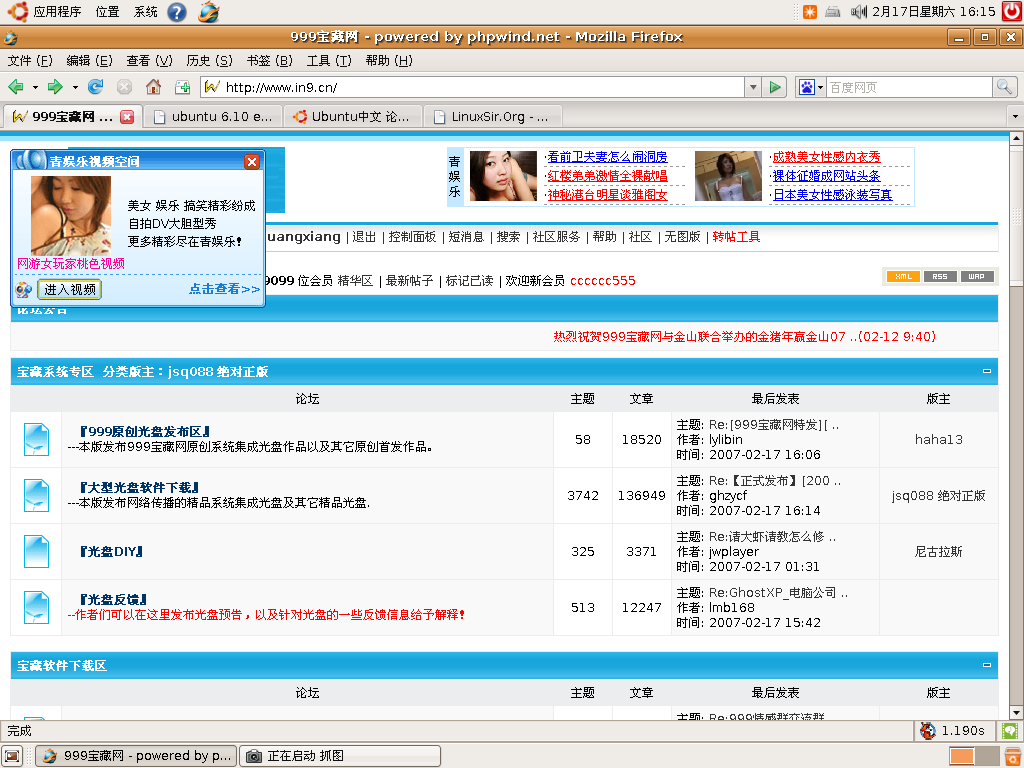Collapse the 宝藏软件下载区 category section
The width and height of the screenshot is (1024, 768).
pos(987,665)
